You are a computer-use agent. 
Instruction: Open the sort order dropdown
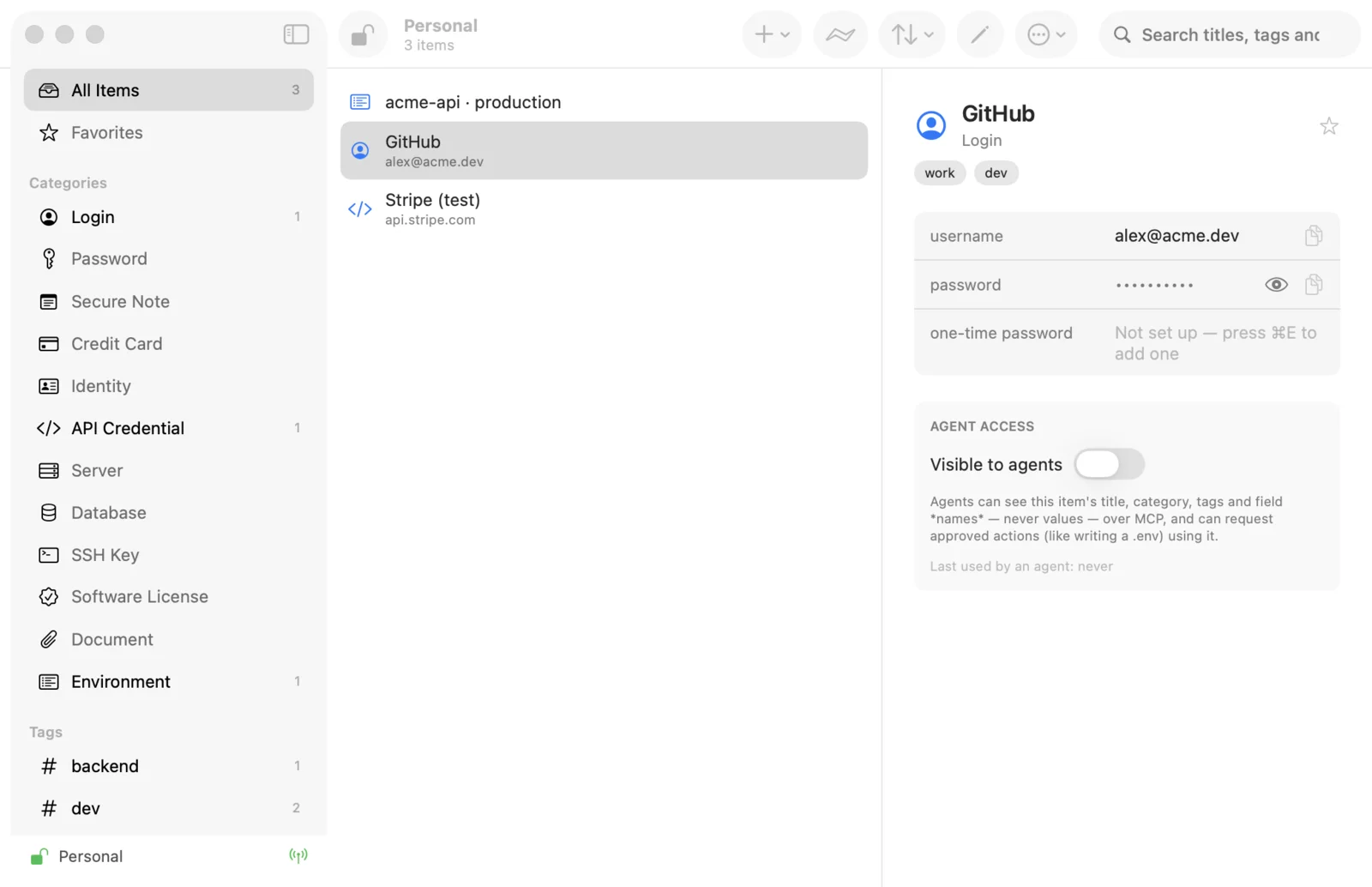click(912, 35)
